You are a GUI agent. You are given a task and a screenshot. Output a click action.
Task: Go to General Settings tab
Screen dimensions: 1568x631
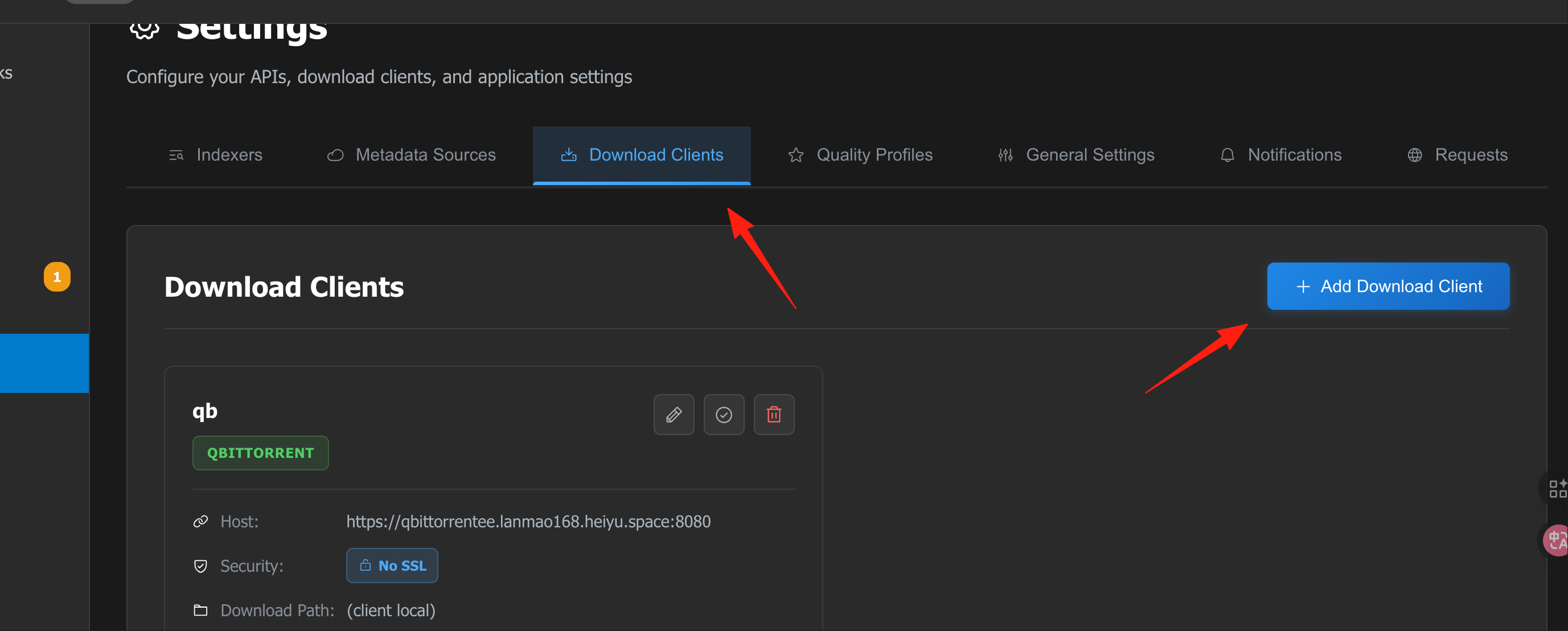[1076, 155]
